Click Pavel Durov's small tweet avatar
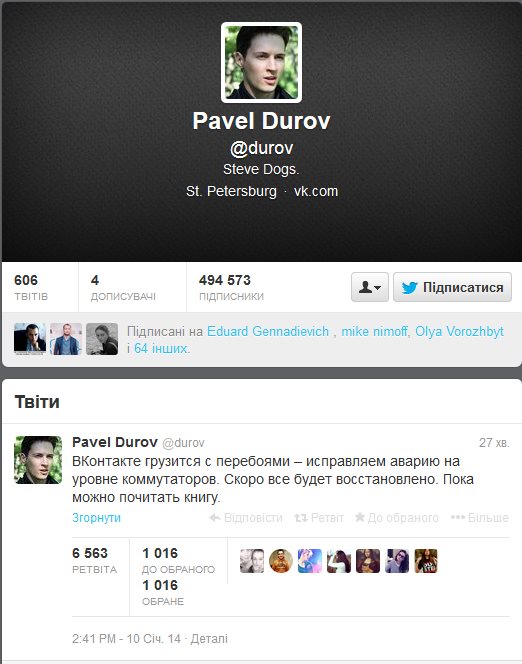This screenshot has width=522, height=664. click(38, 460)
